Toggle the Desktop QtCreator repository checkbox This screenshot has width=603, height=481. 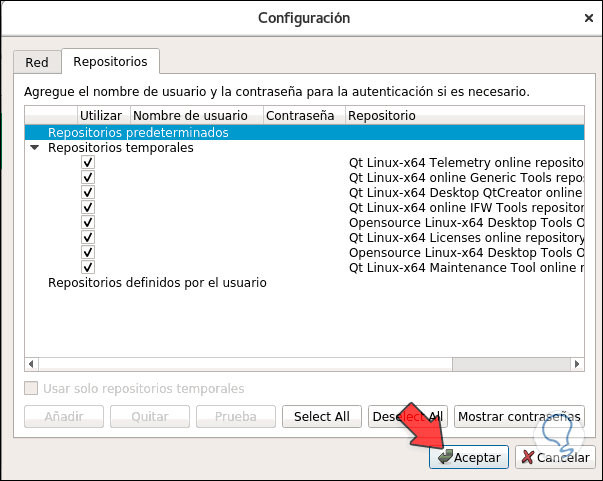coord(88,192)
